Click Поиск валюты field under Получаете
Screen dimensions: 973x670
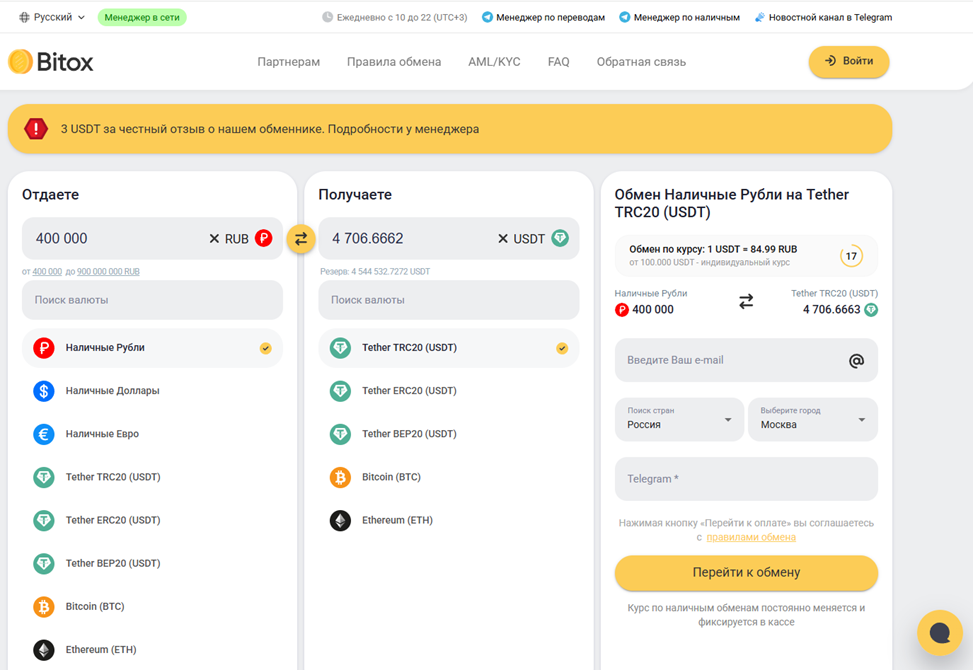(449, 300)
